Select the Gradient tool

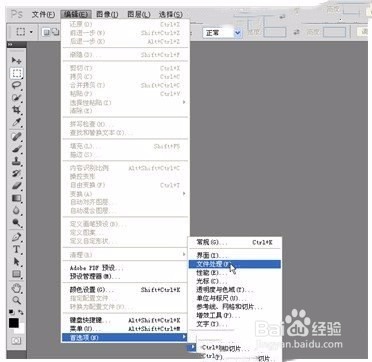16,198
